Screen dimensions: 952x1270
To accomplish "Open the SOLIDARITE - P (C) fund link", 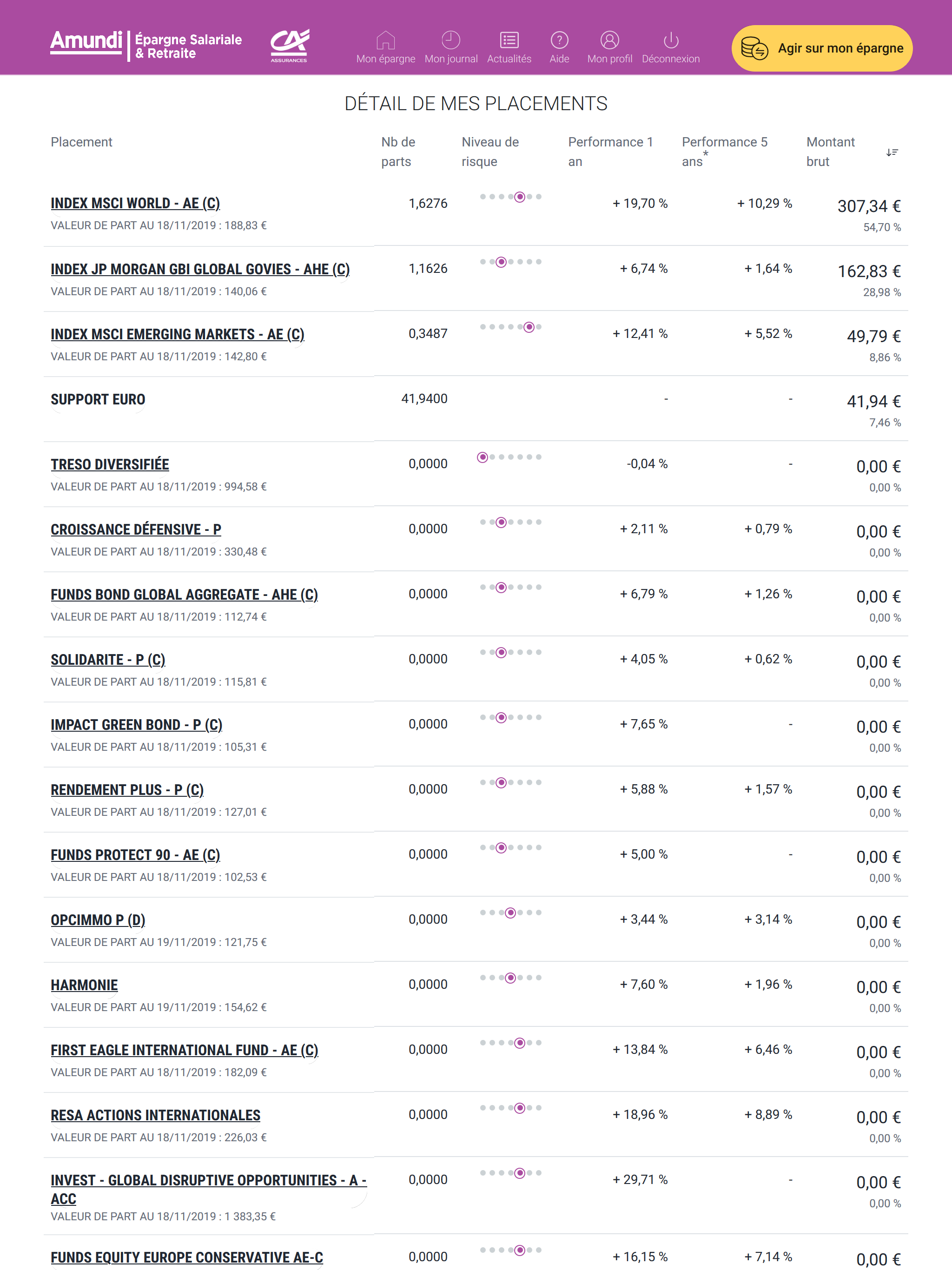I will tap(107, 659).
